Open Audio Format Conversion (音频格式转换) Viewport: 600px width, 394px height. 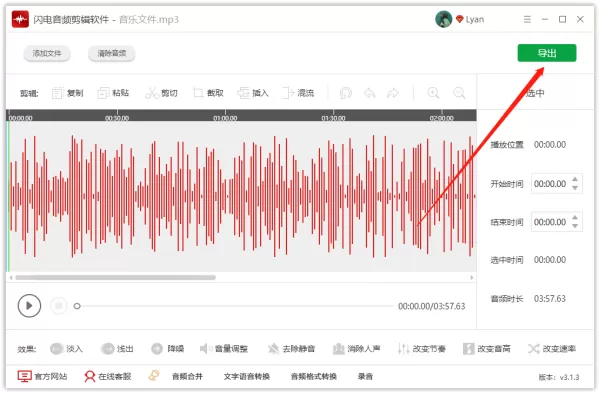click(x=313, y=376)
